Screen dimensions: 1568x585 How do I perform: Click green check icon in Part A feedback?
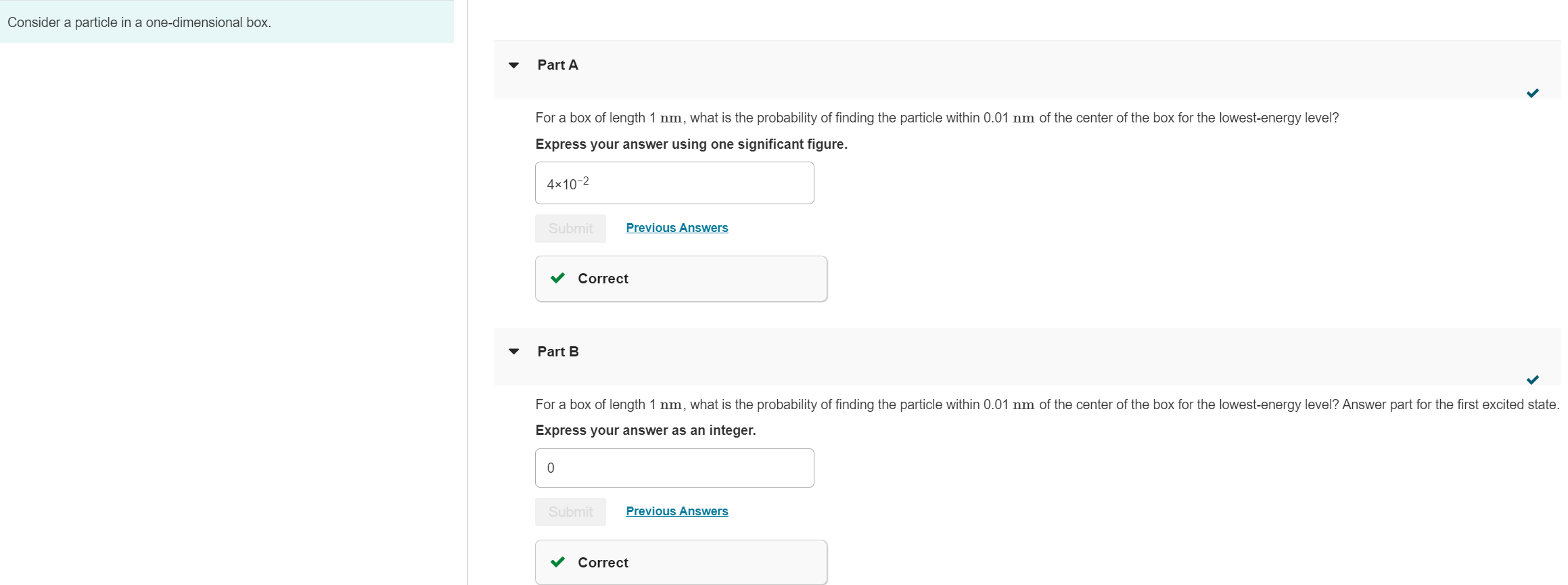tap(558, 278)
